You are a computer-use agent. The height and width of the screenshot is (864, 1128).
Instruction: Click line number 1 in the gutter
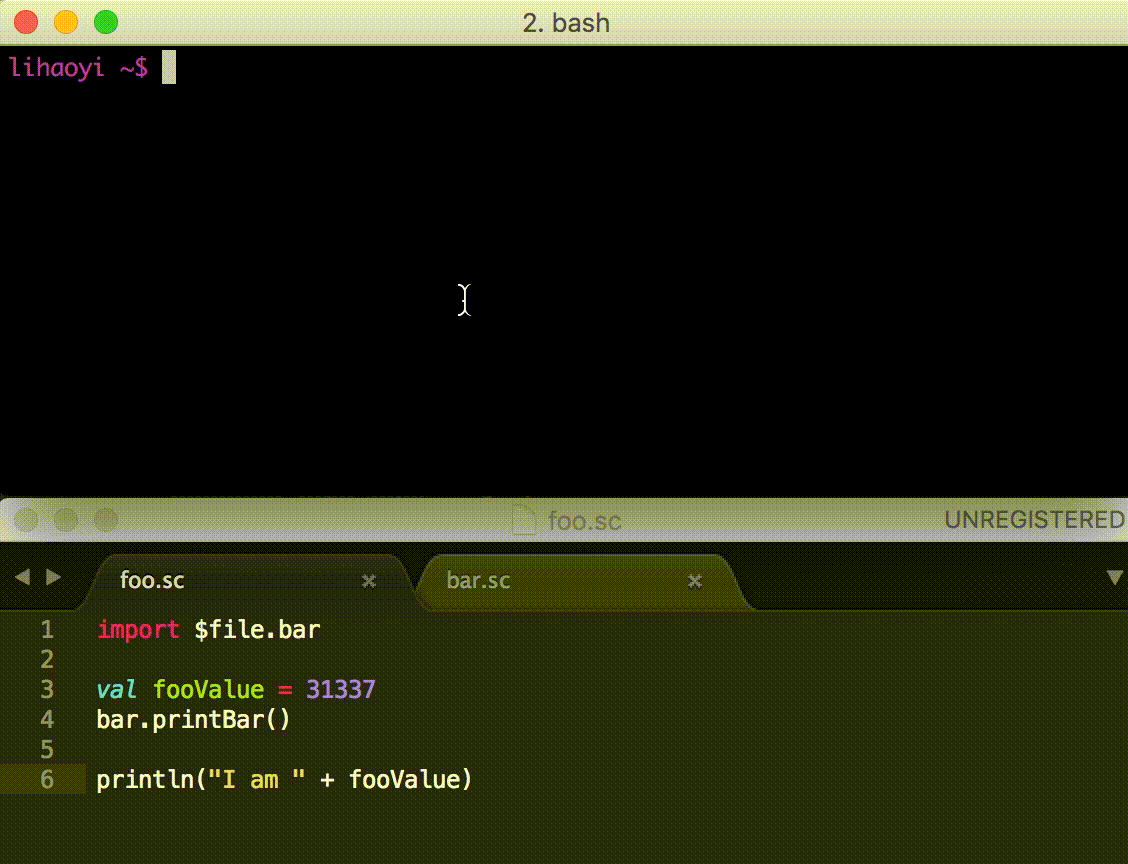tap(47, 630)
